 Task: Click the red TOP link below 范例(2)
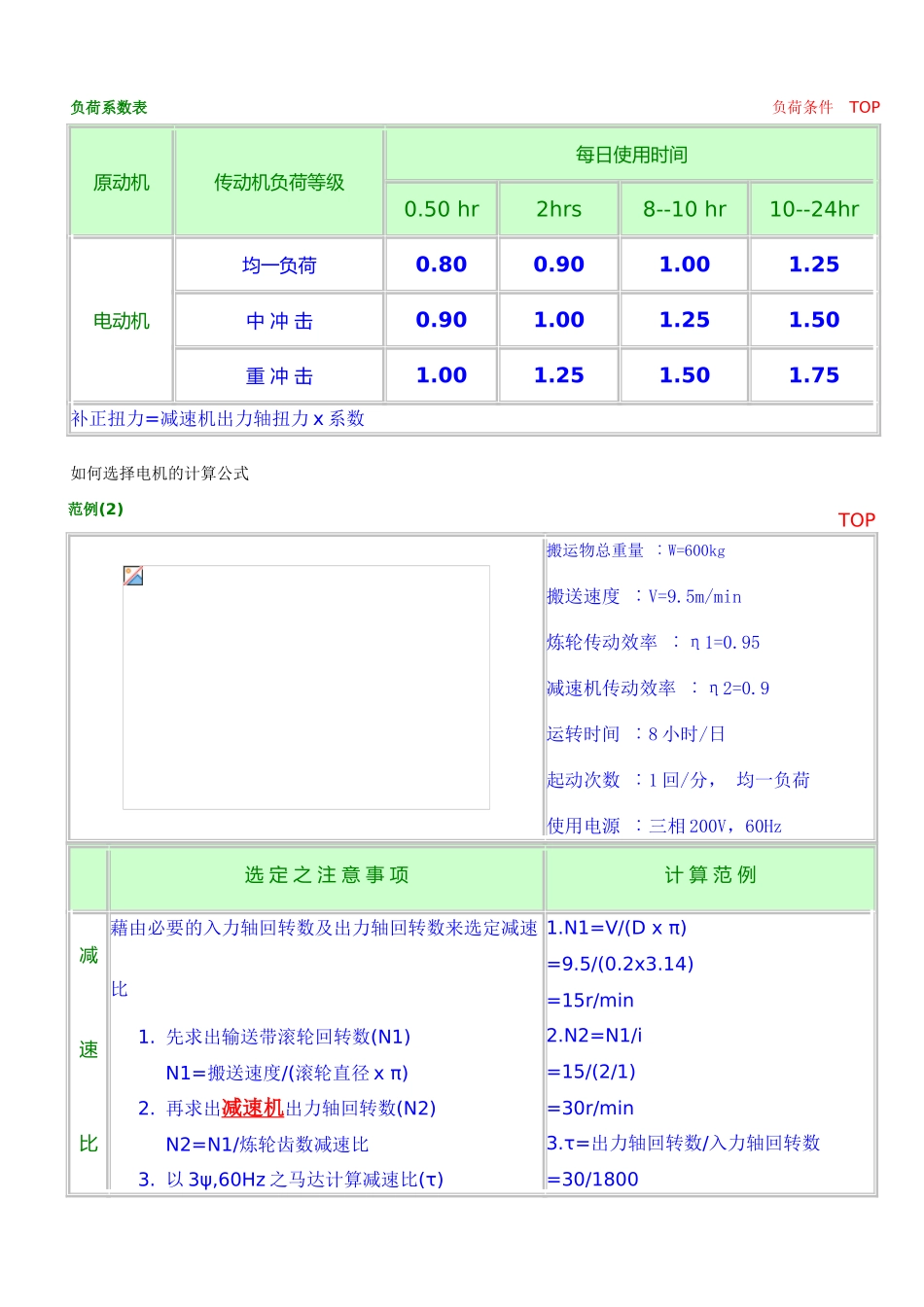point(857,520)
